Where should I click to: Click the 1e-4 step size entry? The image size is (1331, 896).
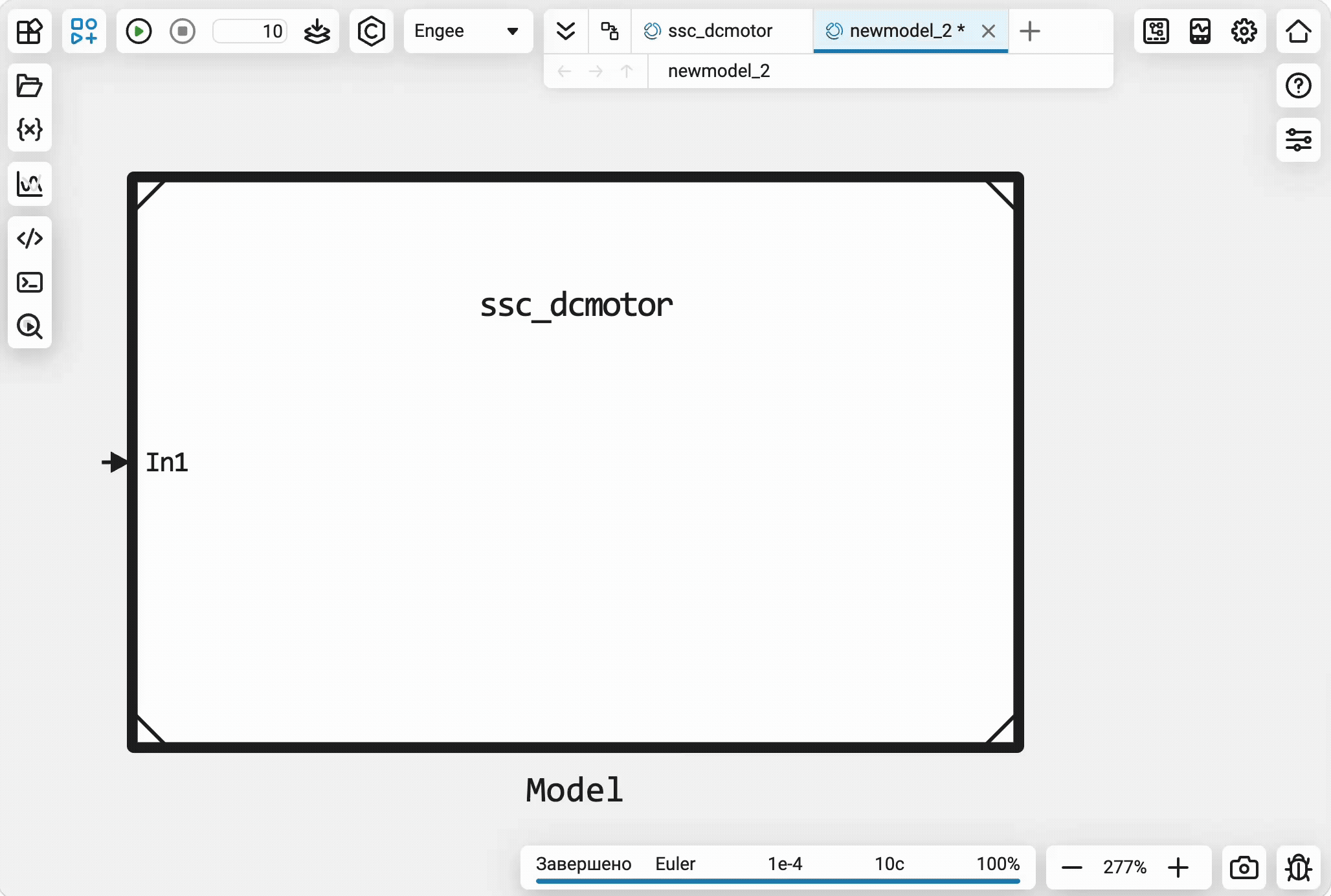pyautogui.click(x=785, y=864)
